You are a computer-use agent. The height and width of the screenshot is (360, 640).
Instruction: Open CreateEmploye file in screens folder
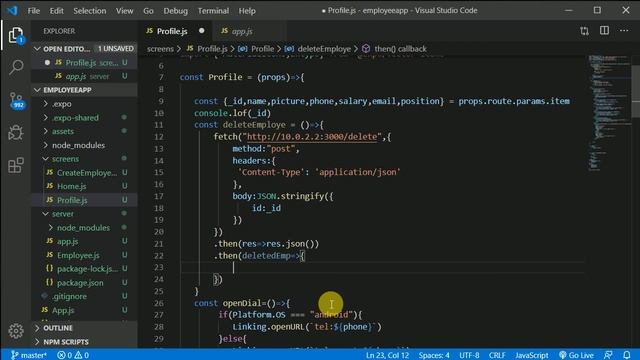point(84,173)
